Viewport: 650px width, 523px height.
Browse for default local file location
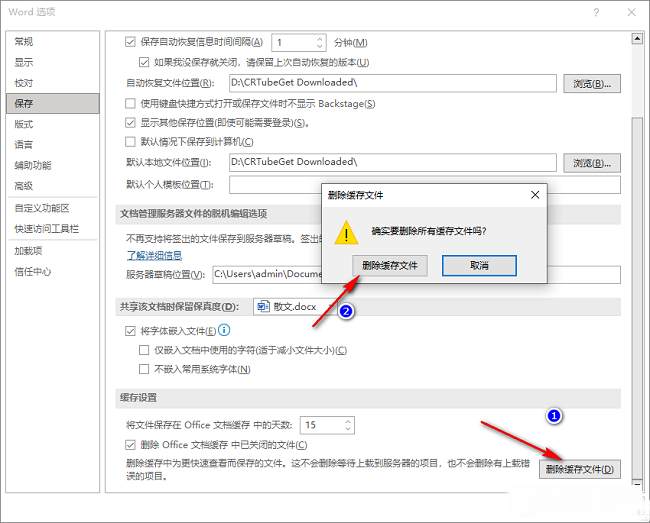coord(592,163)
